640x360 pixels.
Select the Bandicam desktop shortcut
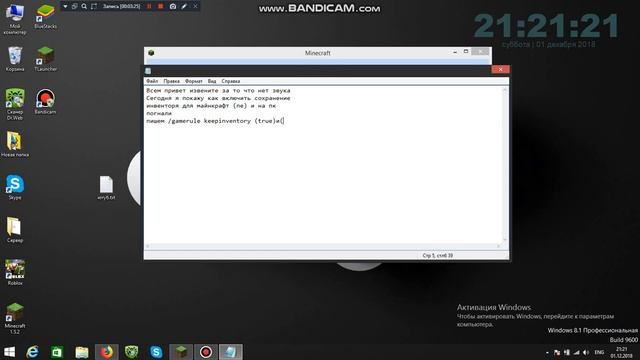45,102
